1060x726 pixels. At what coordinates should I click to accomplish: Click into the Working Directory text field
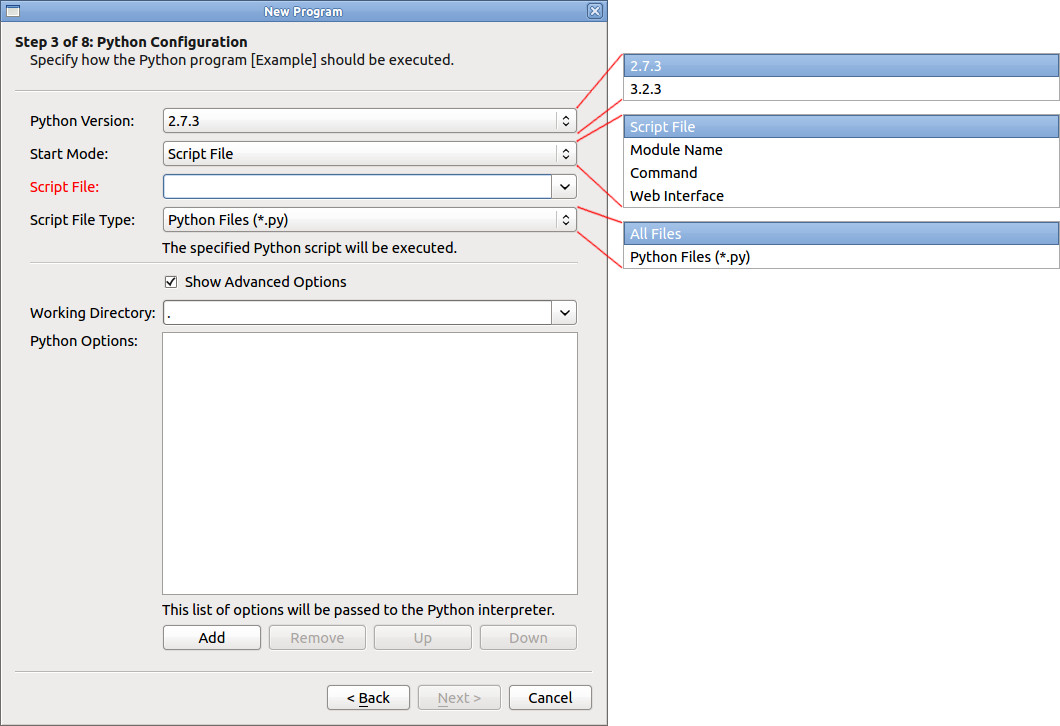coord(358,313)
